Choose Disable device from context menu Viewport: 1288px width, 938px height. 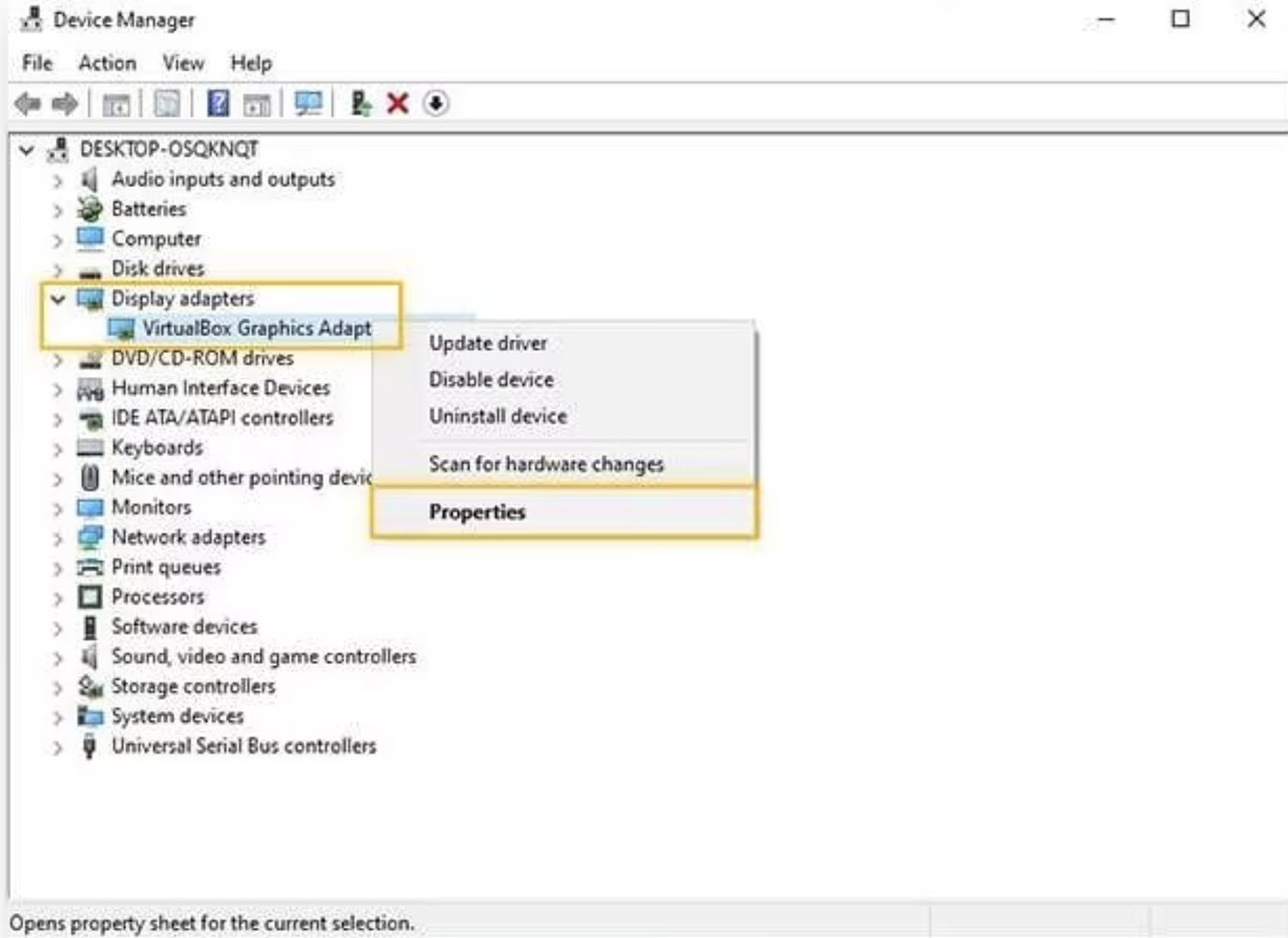point(564,379)
